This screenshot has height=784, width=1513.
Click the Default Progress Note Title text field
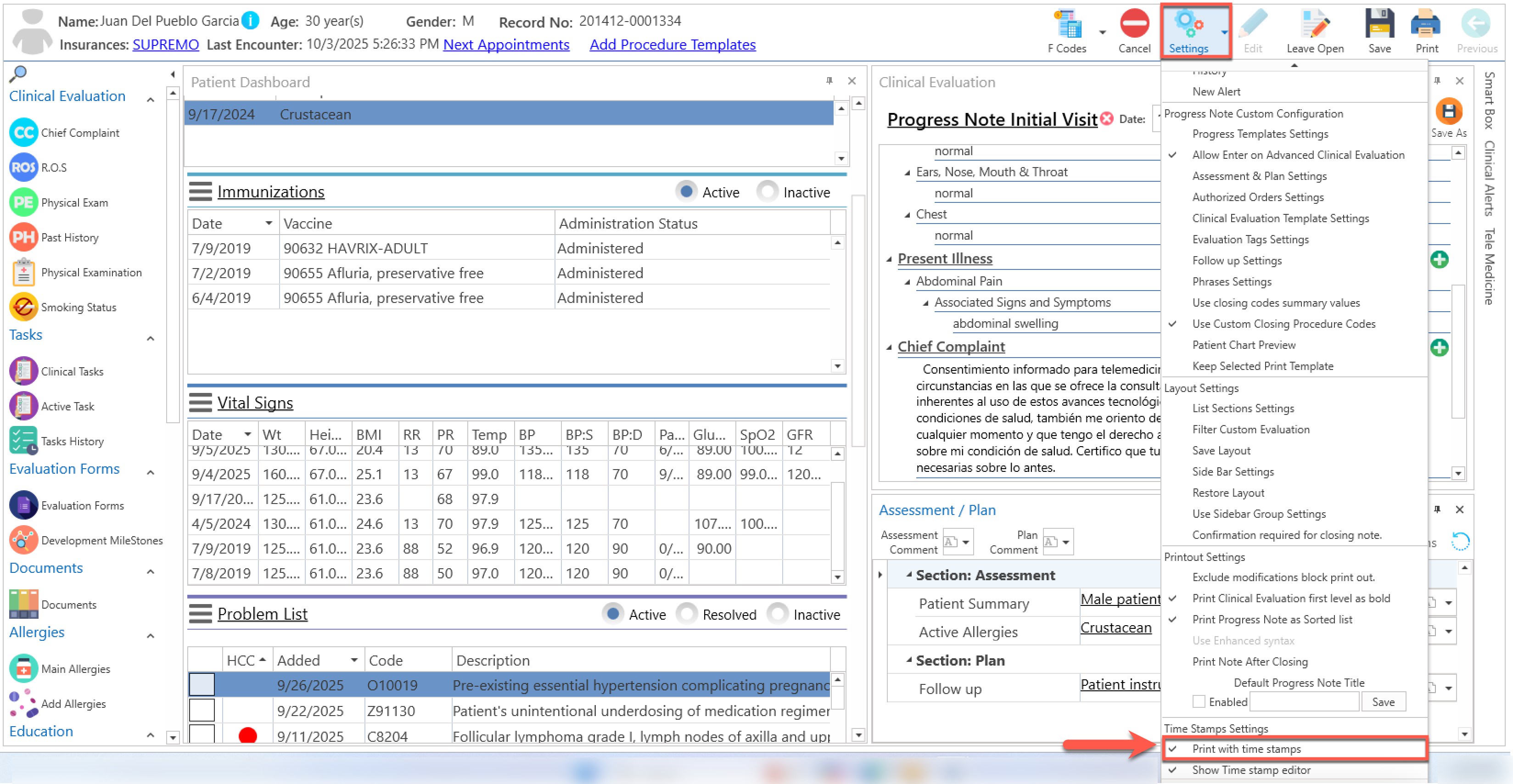1304,702
